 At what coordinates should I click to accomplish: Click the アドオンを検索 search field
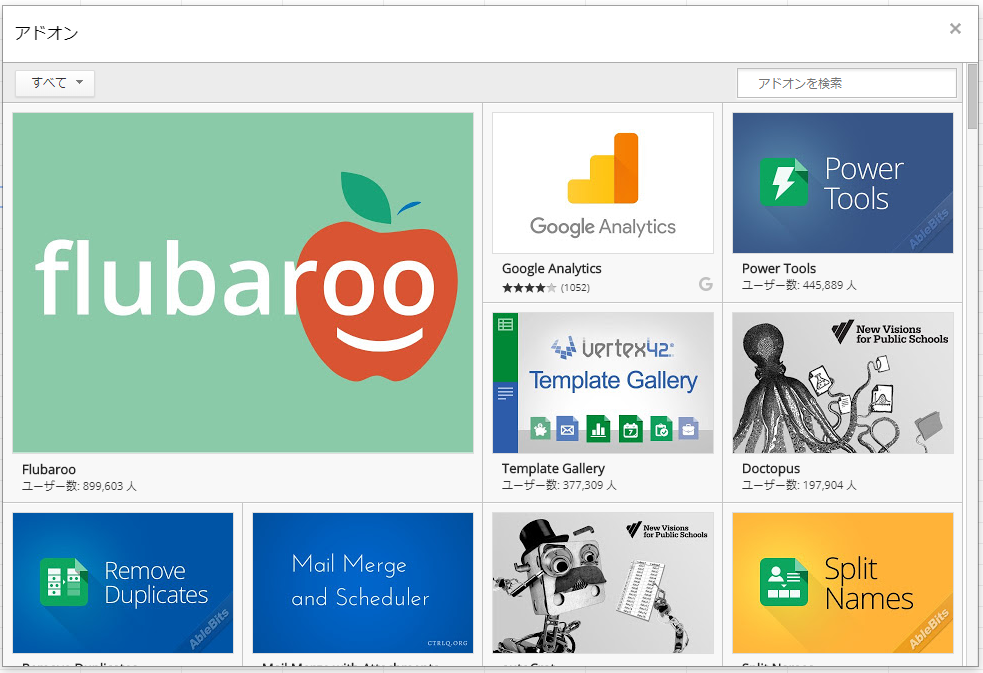tap(847, 83)
